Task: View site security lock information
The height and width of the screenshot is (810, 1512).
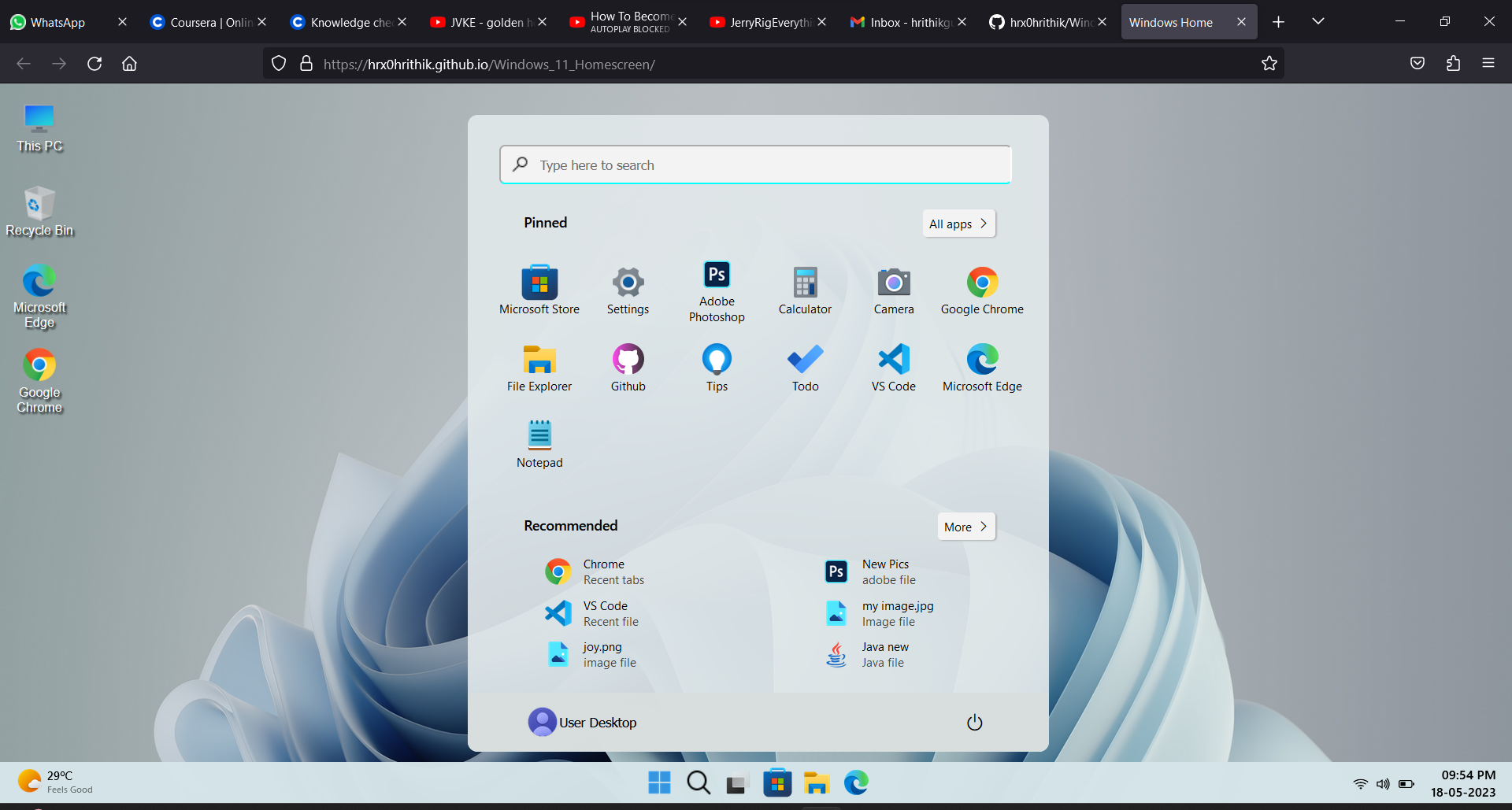Action: pos(306,64)
